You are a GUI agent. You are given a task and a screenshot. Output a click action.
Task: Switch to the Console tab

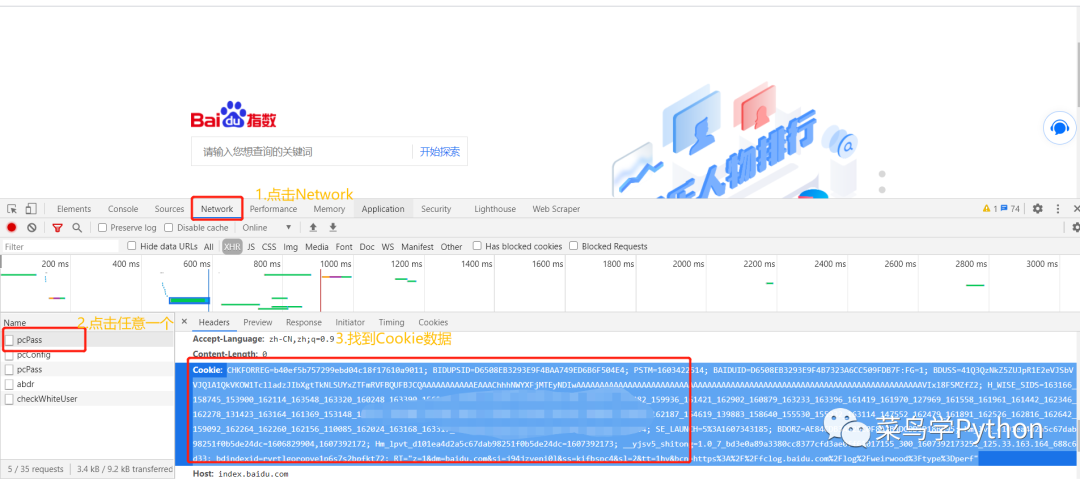click(123, 209)
